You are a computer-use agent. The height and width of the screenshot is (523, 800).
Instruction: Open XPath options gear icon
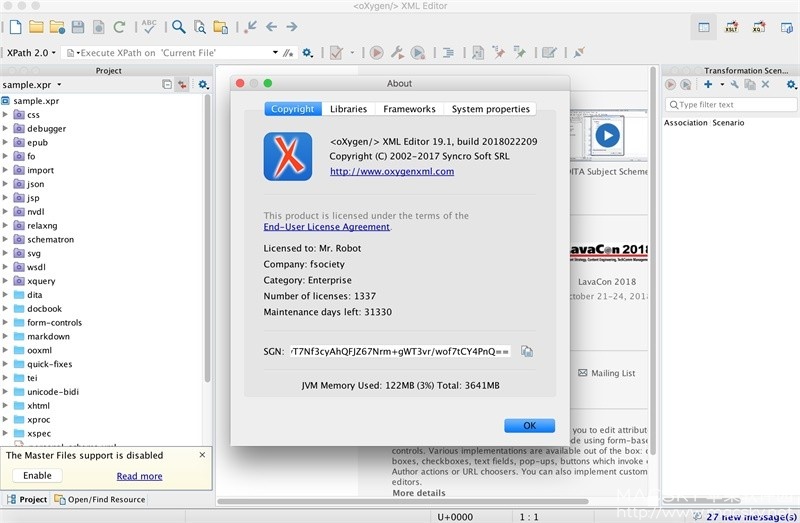[307, 53]
